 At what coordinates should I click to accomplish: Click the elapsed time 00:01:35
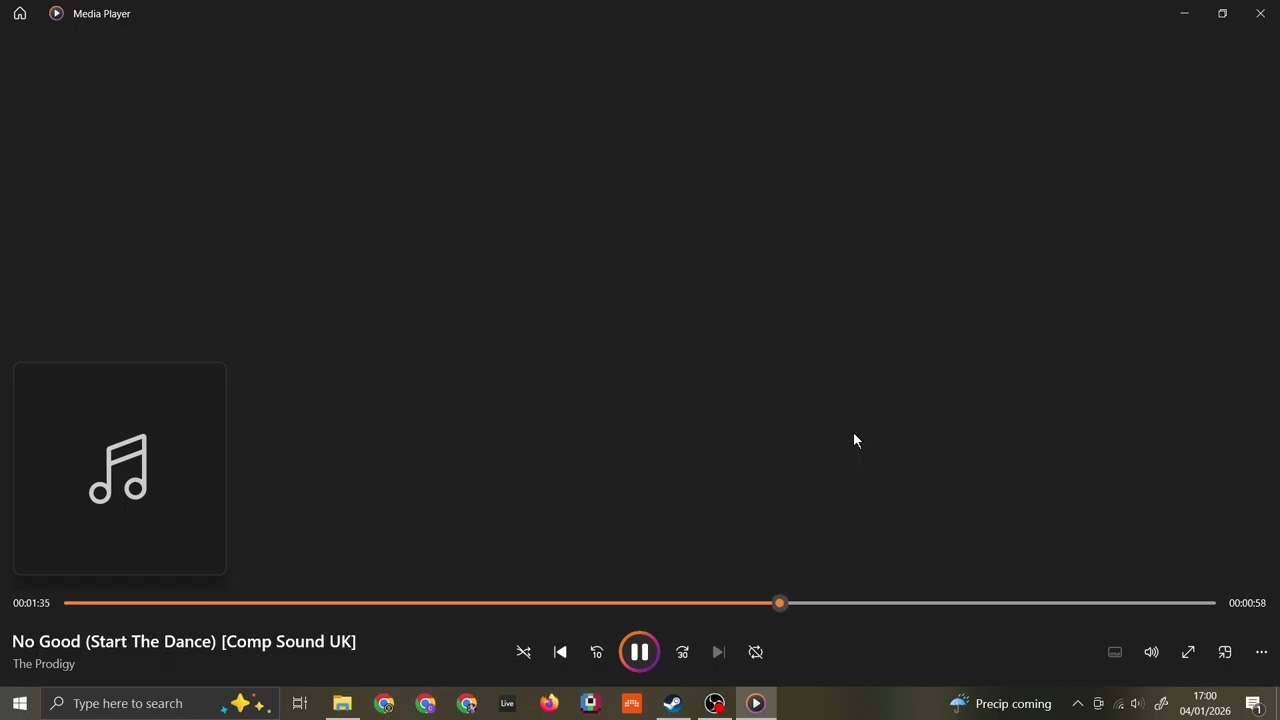pyautogui.click(x=31, y=603)
